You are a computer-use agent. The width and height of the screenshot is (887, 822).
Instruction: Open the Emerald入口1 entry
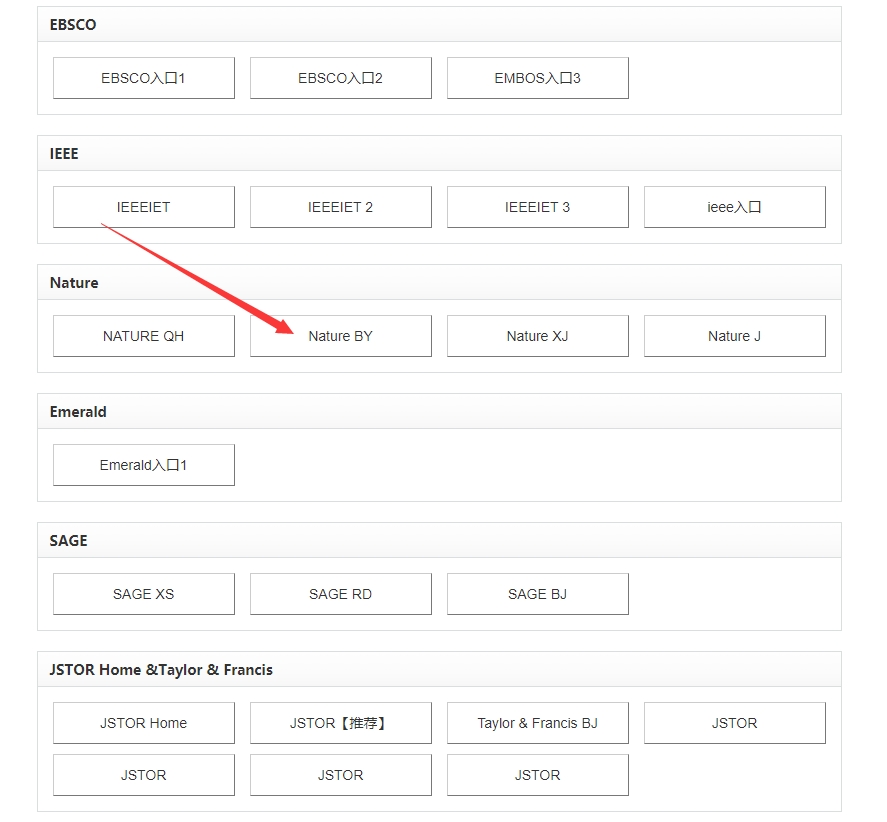(x=144, y=465)
